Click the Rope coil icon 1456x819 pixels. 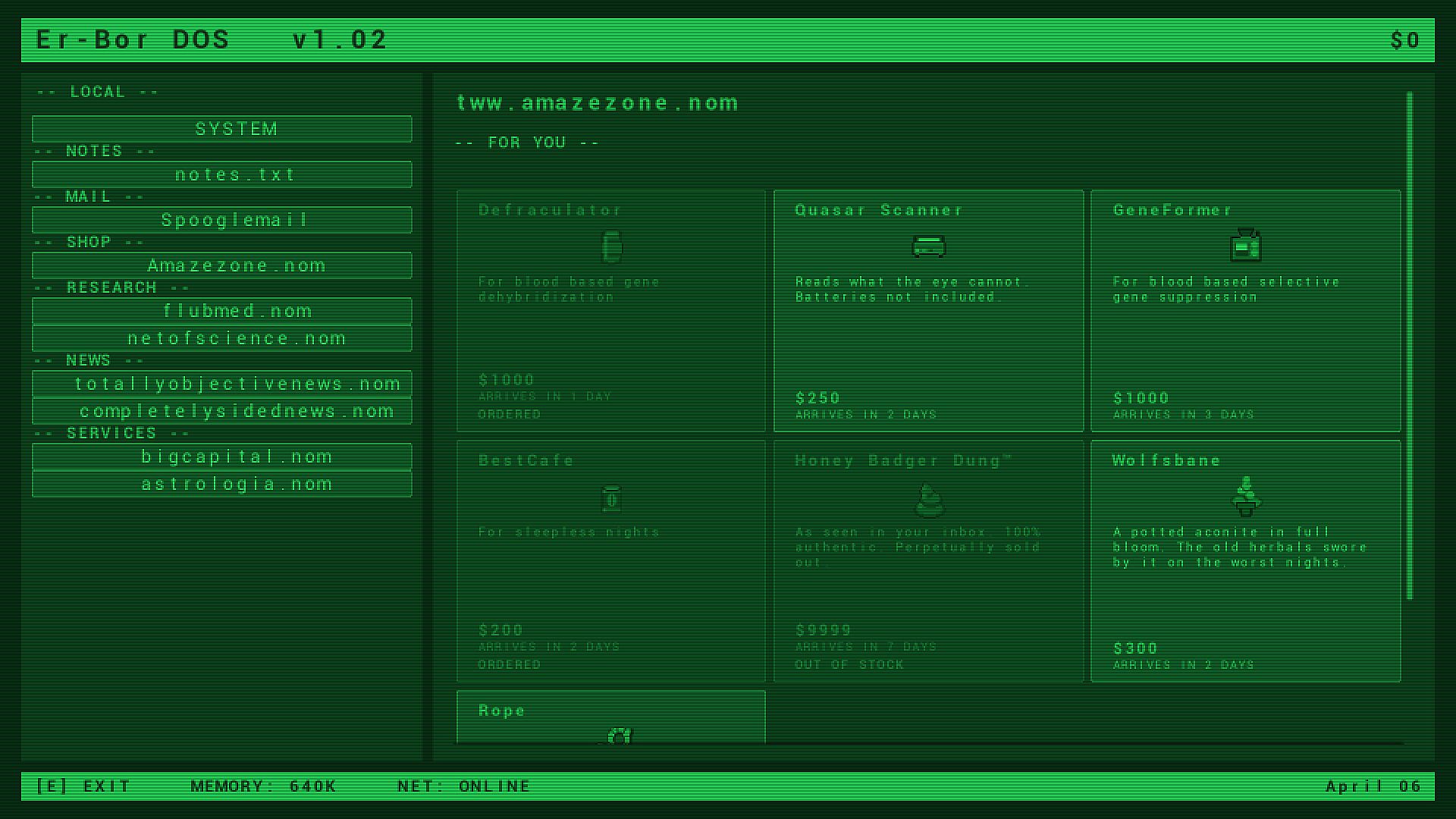click(619, 736)
